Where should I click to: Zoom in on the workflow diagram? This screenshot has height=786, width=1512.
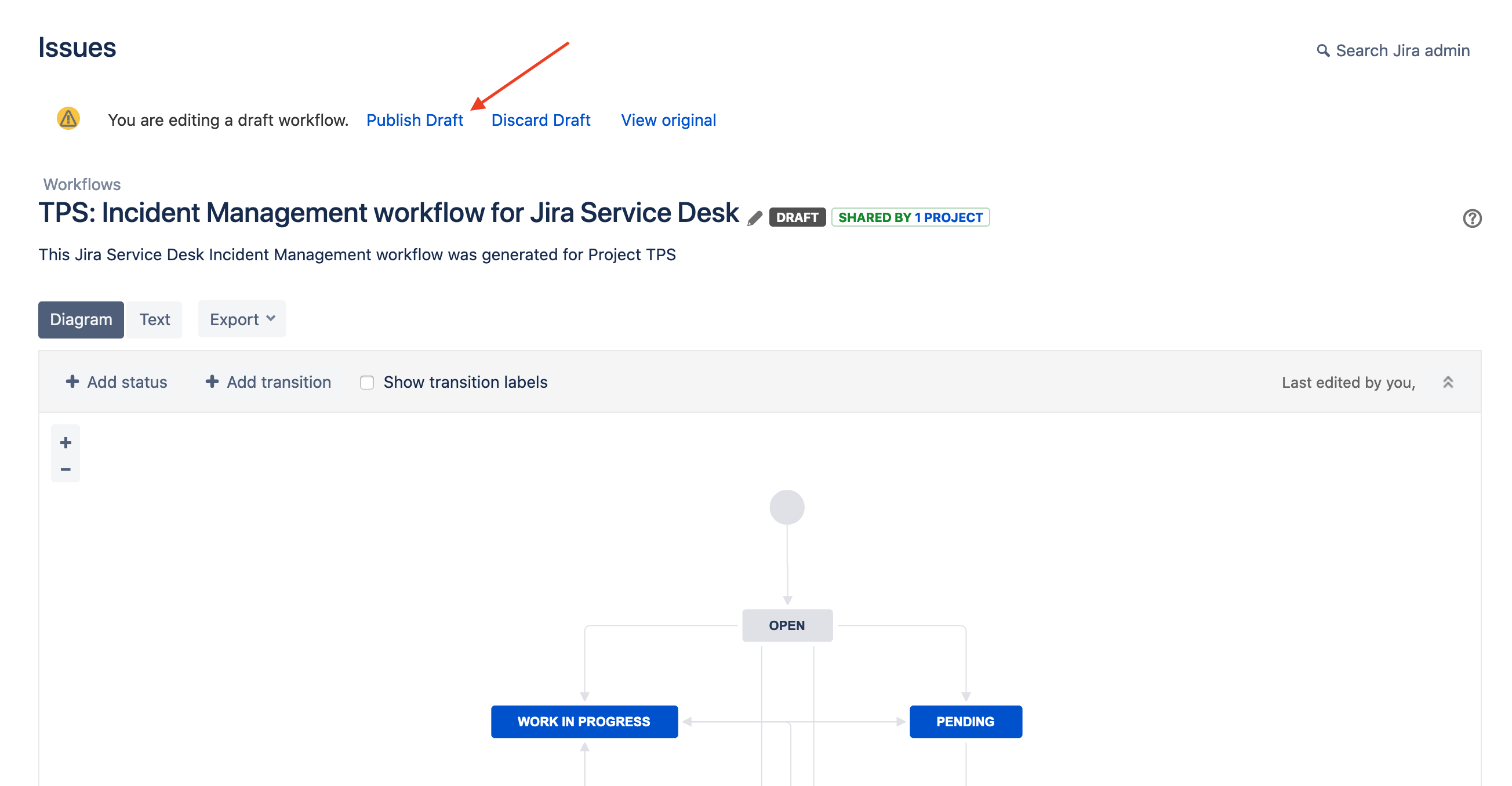[x=65, y=442]
